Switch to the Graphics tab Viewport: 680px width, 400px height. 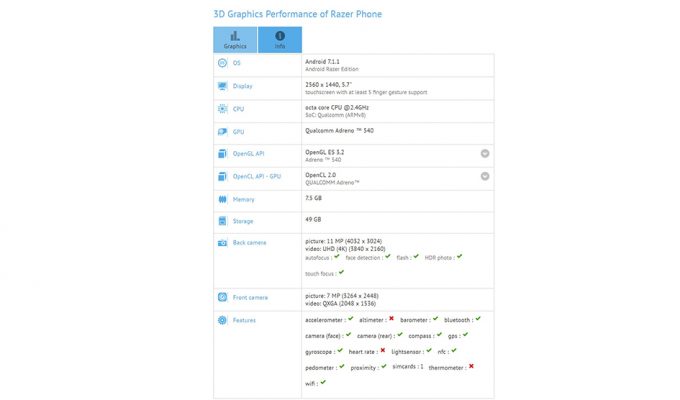coord(235,40)
